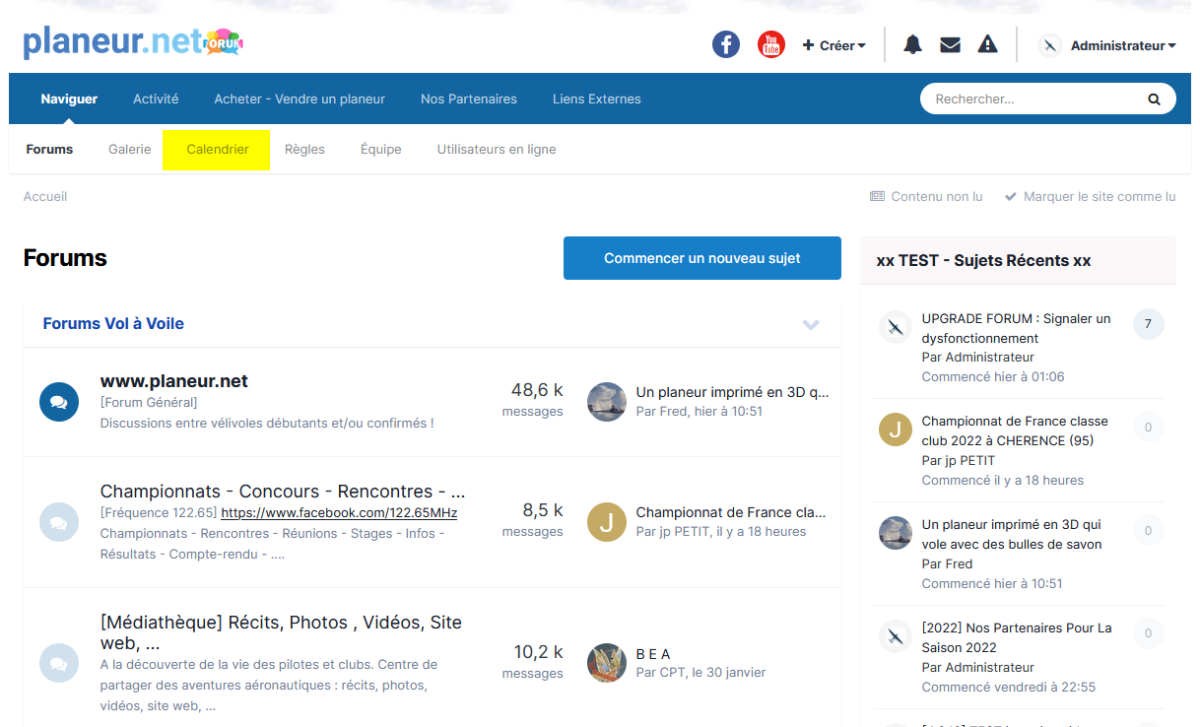This screenshot has height=727, width=1200.
Task: Open Acheter - Vendre un planeur tab
Action: (x=299, y=99)
